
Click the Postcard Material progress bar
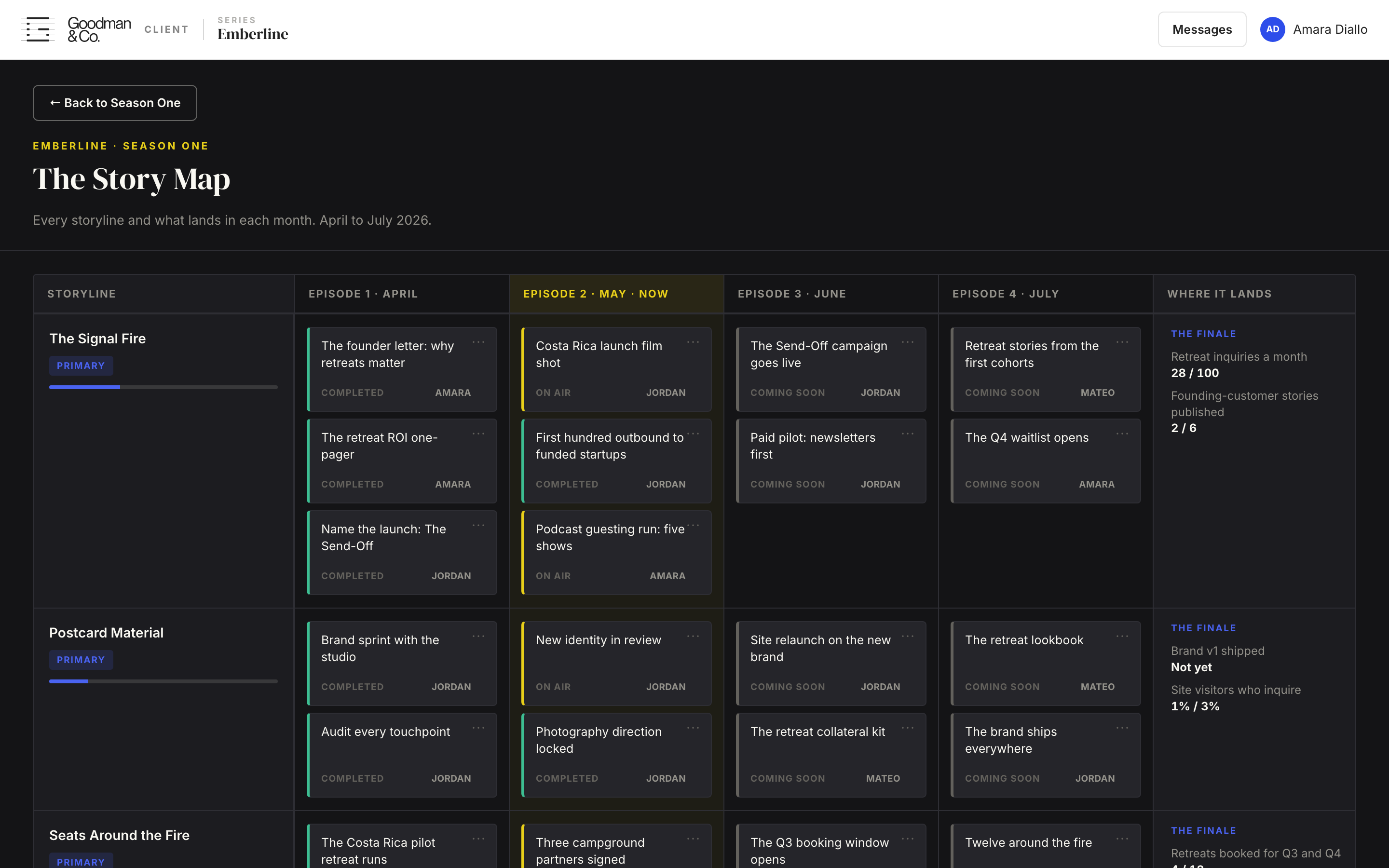[x=163, y=681]
